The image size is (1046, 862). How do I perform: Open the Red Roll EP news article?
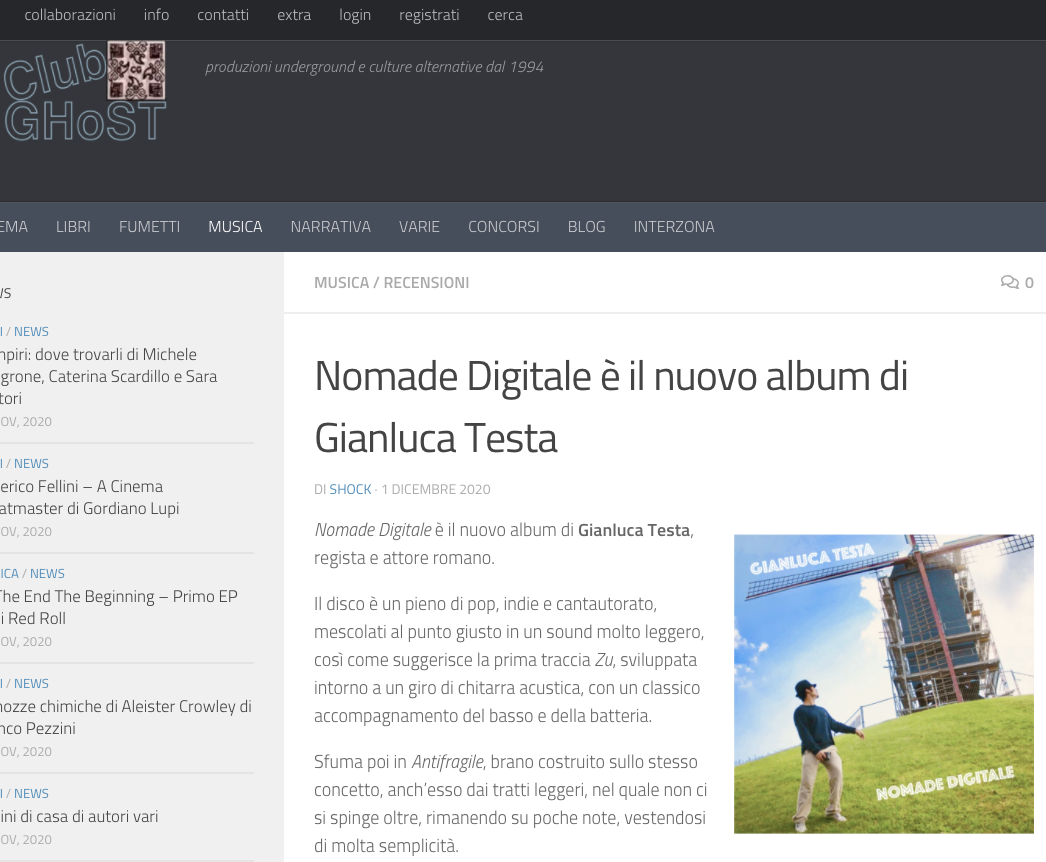pos(118,607)
